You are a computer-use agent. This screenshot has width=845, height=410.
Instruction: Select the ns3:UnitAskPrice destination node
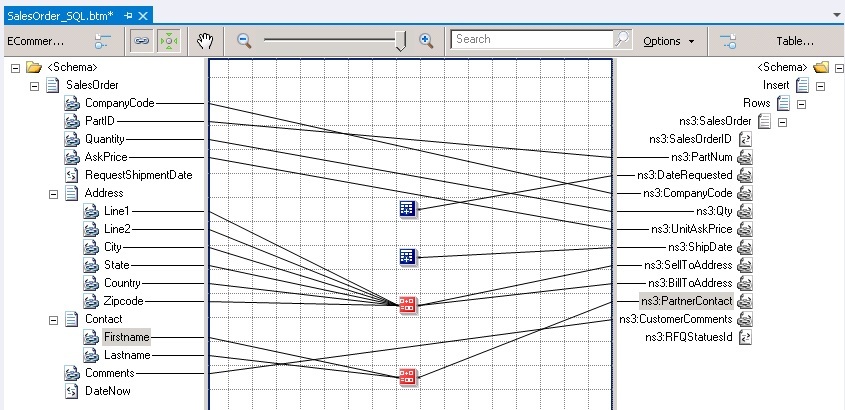pyautogui.click(x=692, y=229)
